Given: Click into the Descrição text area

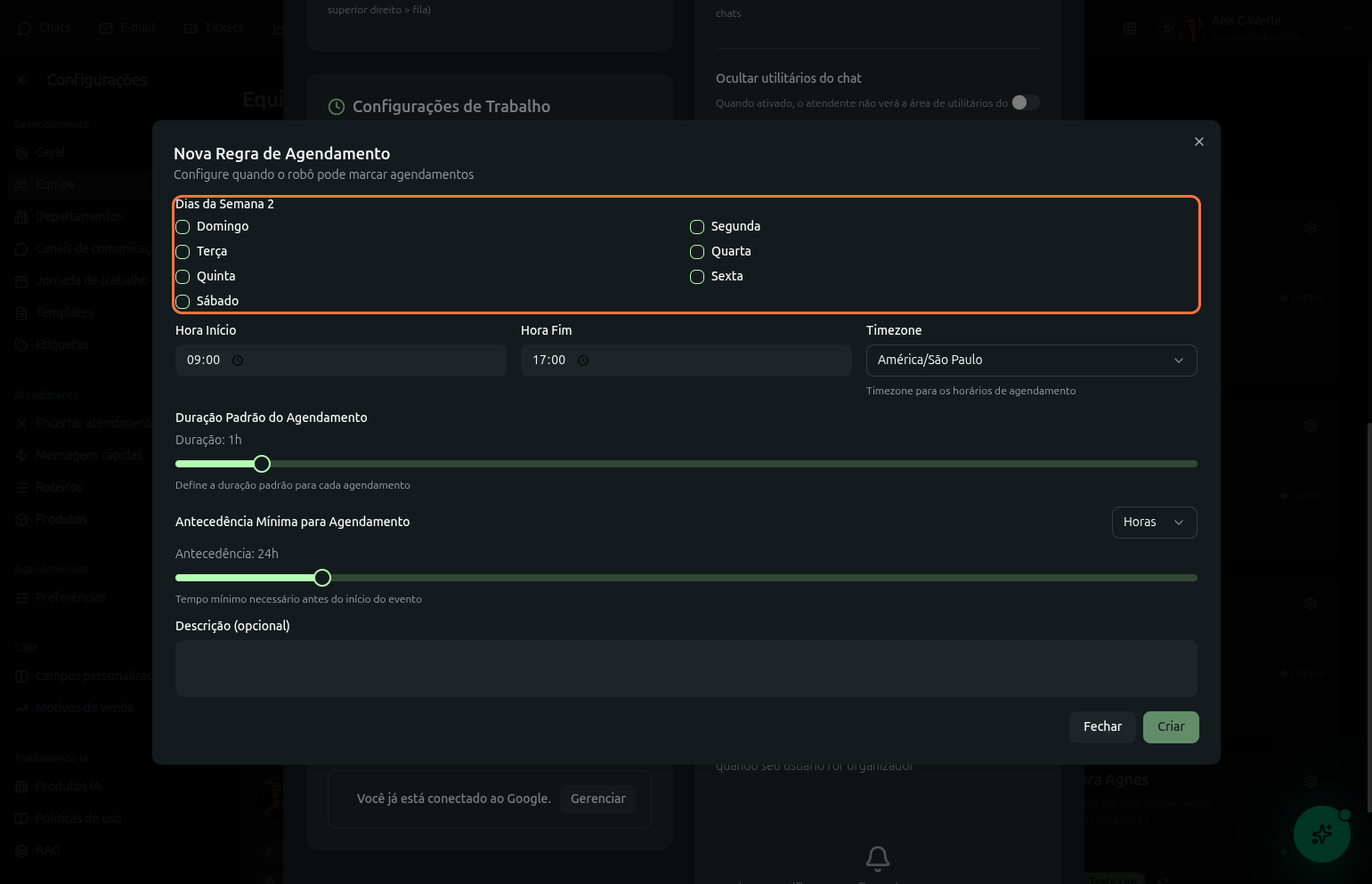Looking at the screenshot, I should [x=686, y=668].
